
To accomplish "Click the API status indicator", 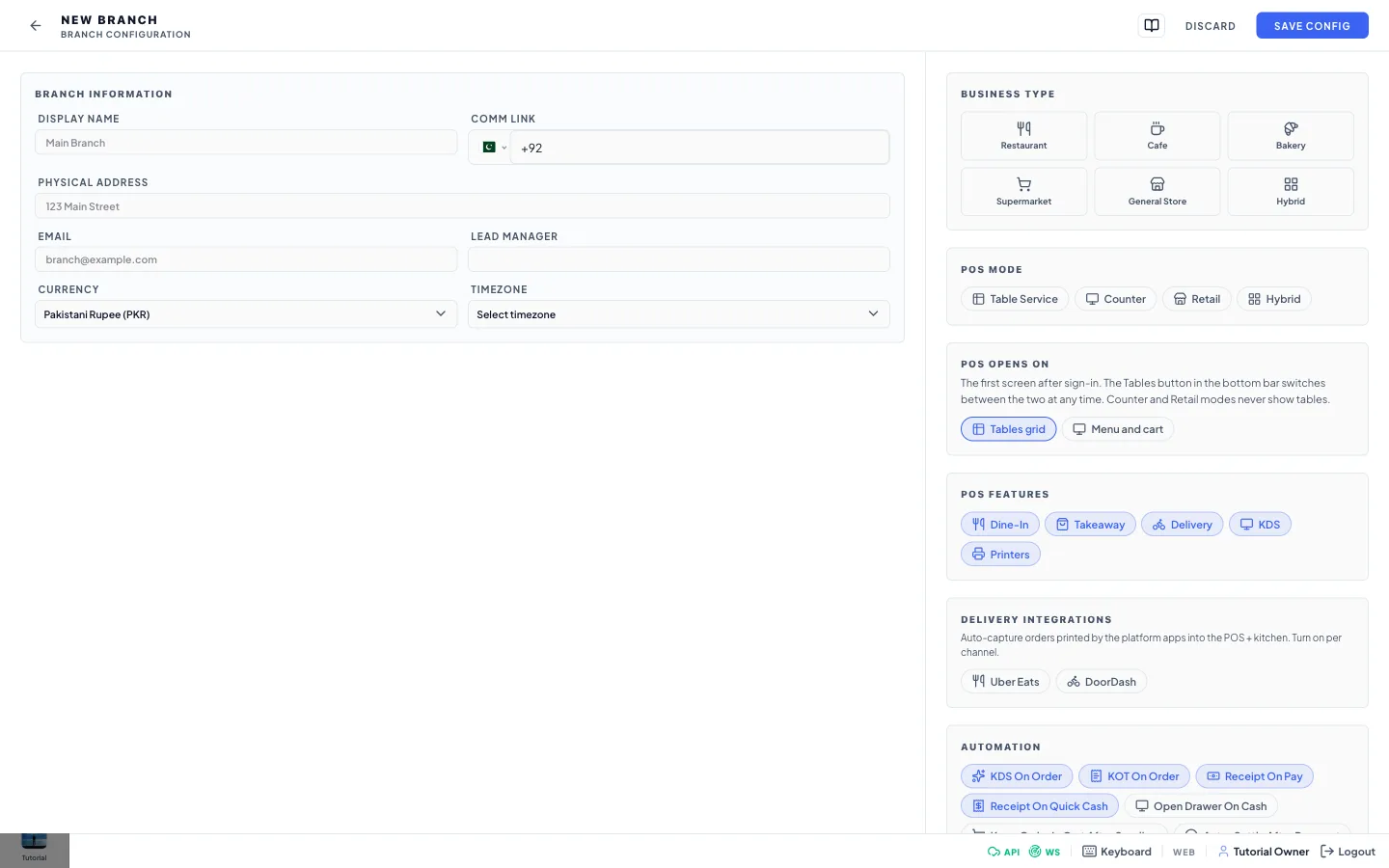I will point(1003,852).
